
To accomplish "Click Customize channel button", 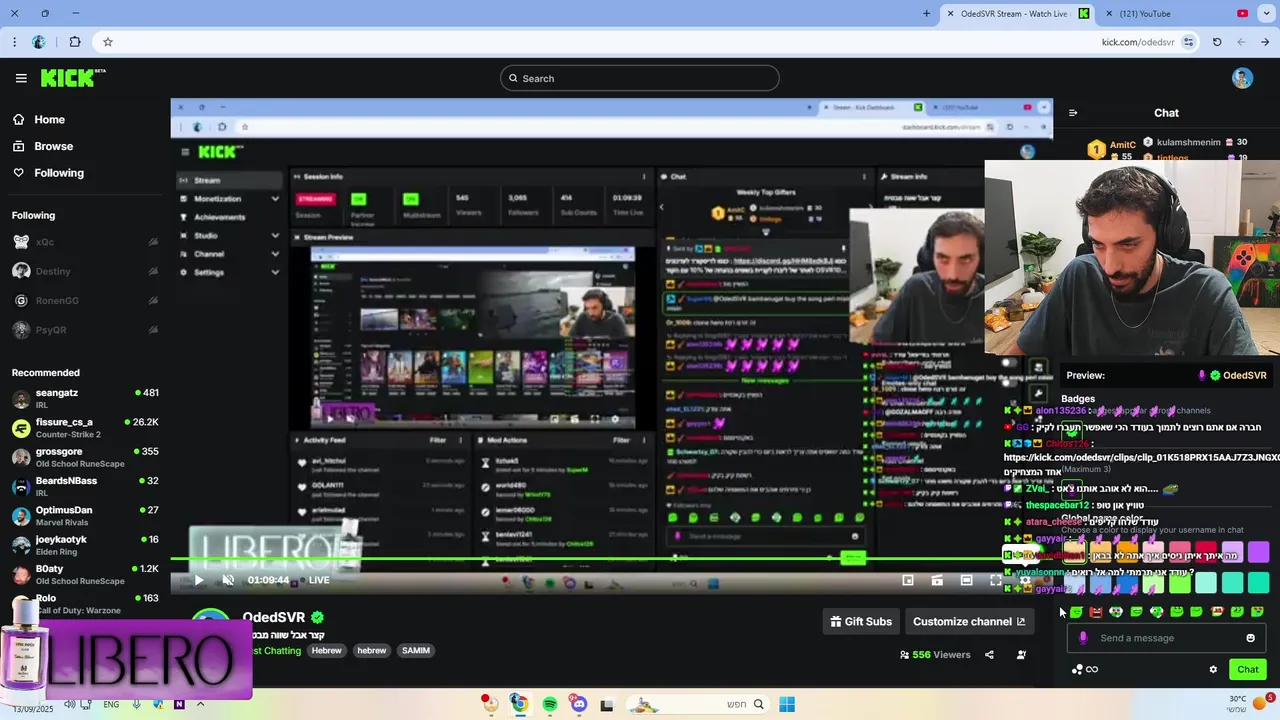I will click(969, 621).
